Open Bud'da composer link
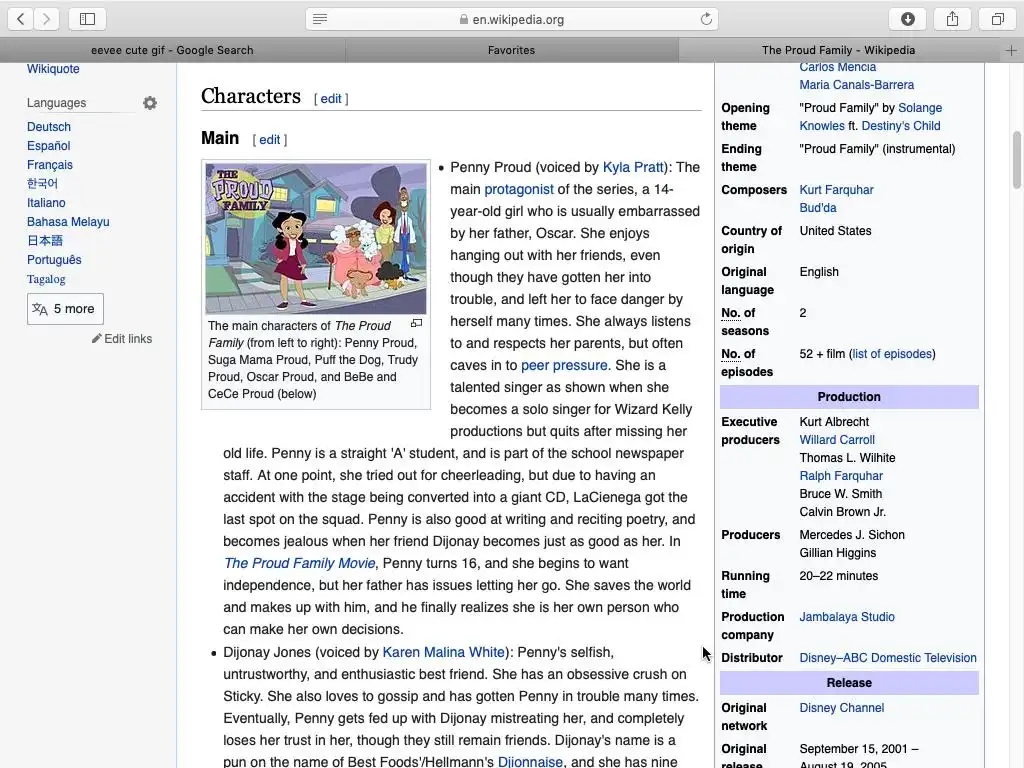Viewport: 1024px width, 768px height. coord(818,208)
